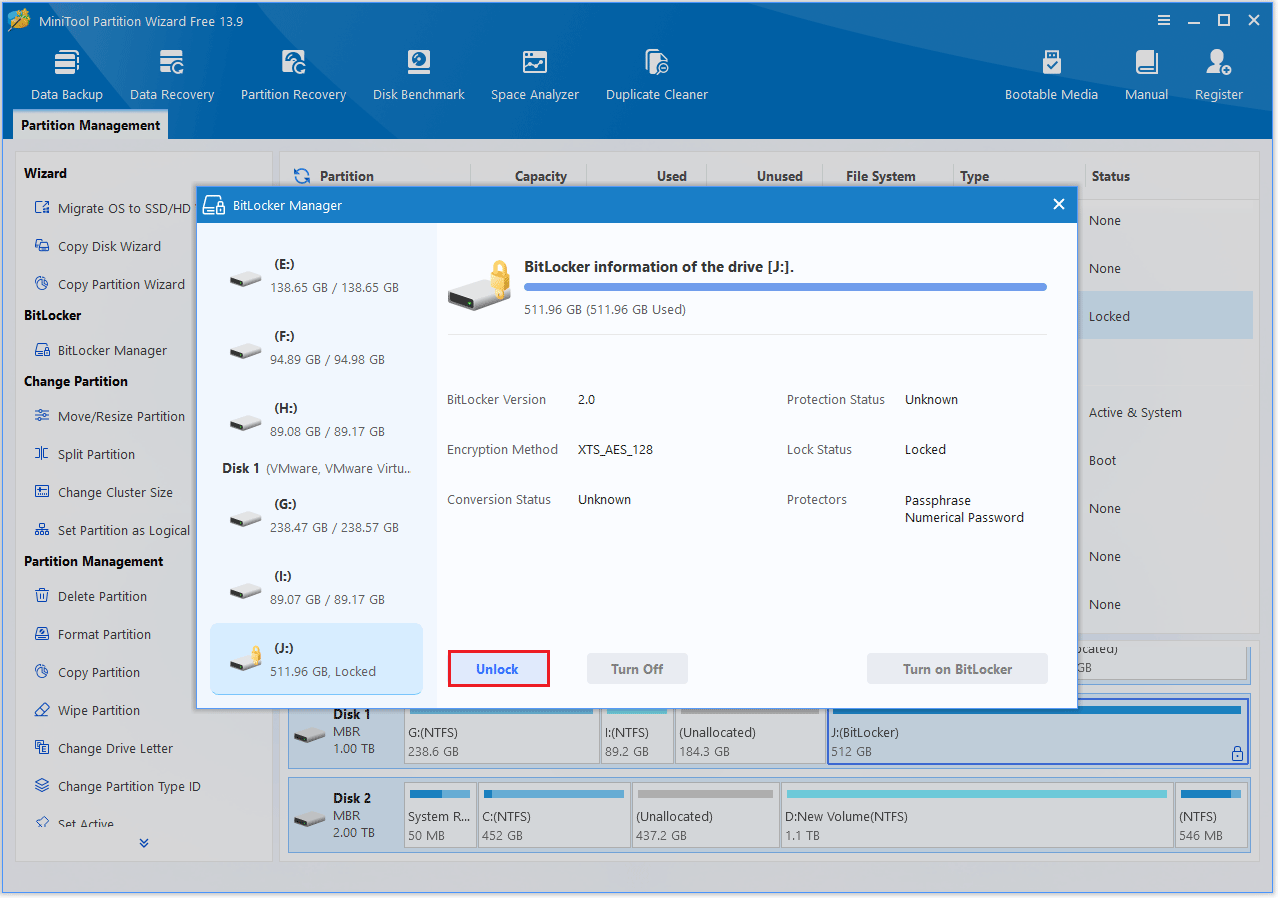Open Data Backup tool
Screen dimensions: 1280x899
67,75
